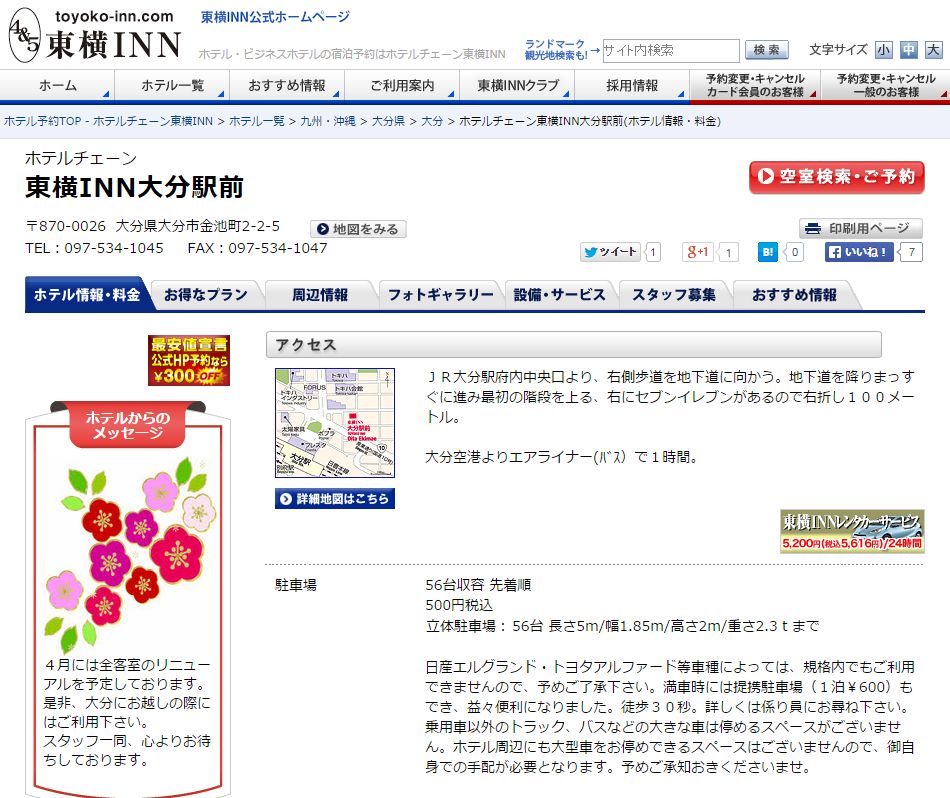Click the アクセス section header

574,345
